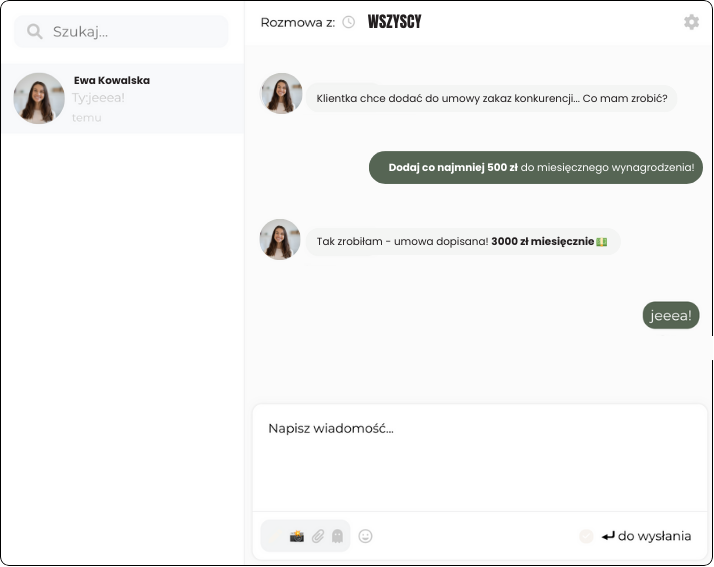Click the enter arrow send icon

point(608,536)
